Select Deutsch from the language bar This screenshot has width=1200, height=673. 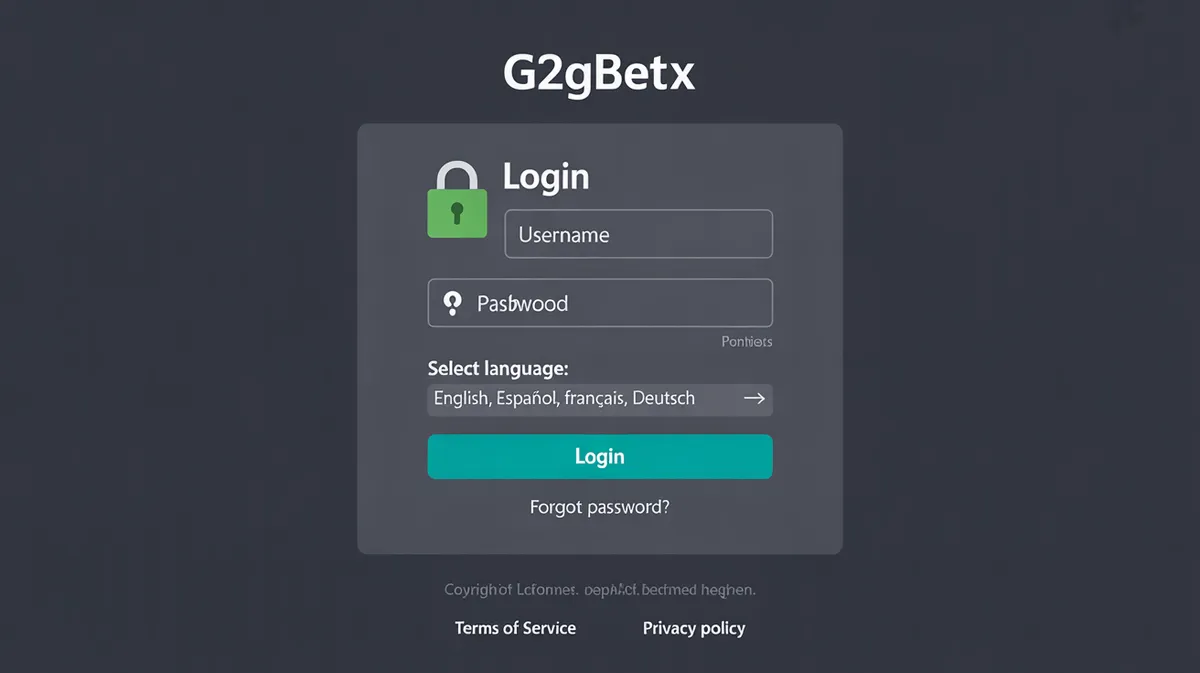pyautogui.click(x=665, y=398)
